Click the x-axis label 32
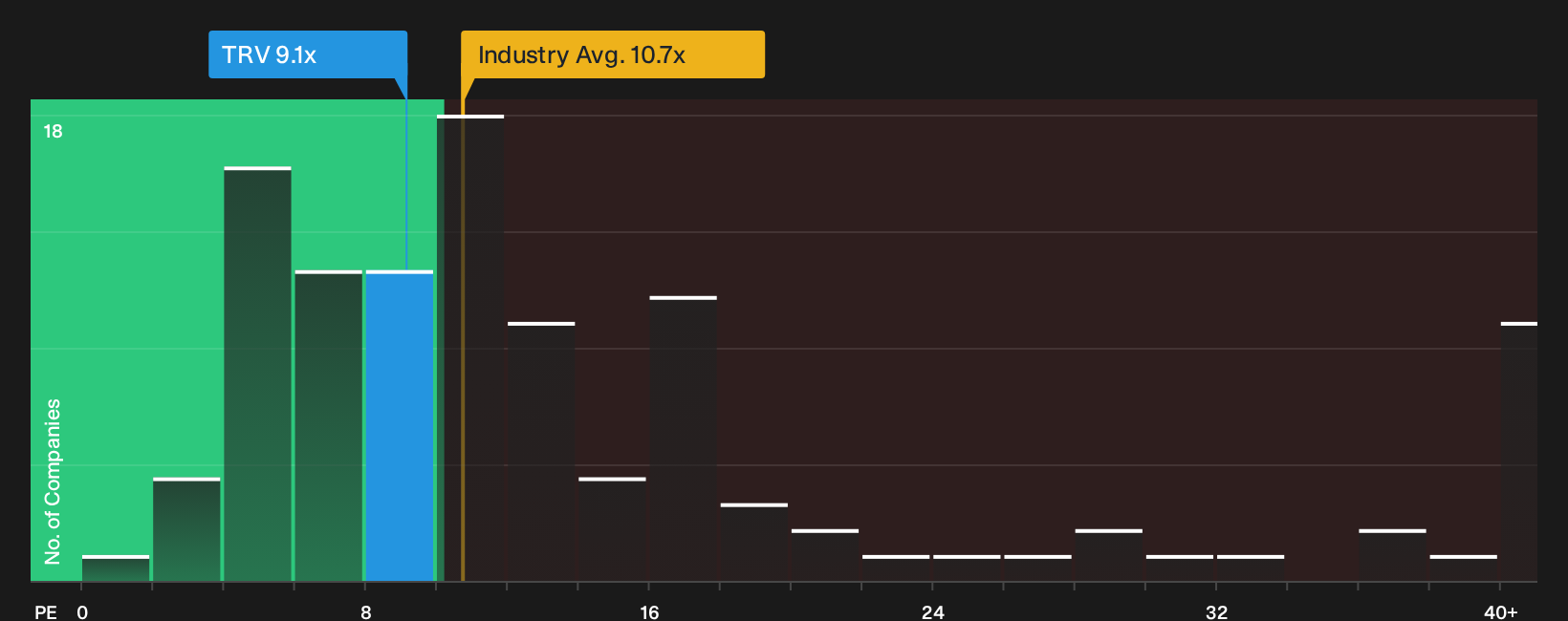 click(x=1216, y=611)
